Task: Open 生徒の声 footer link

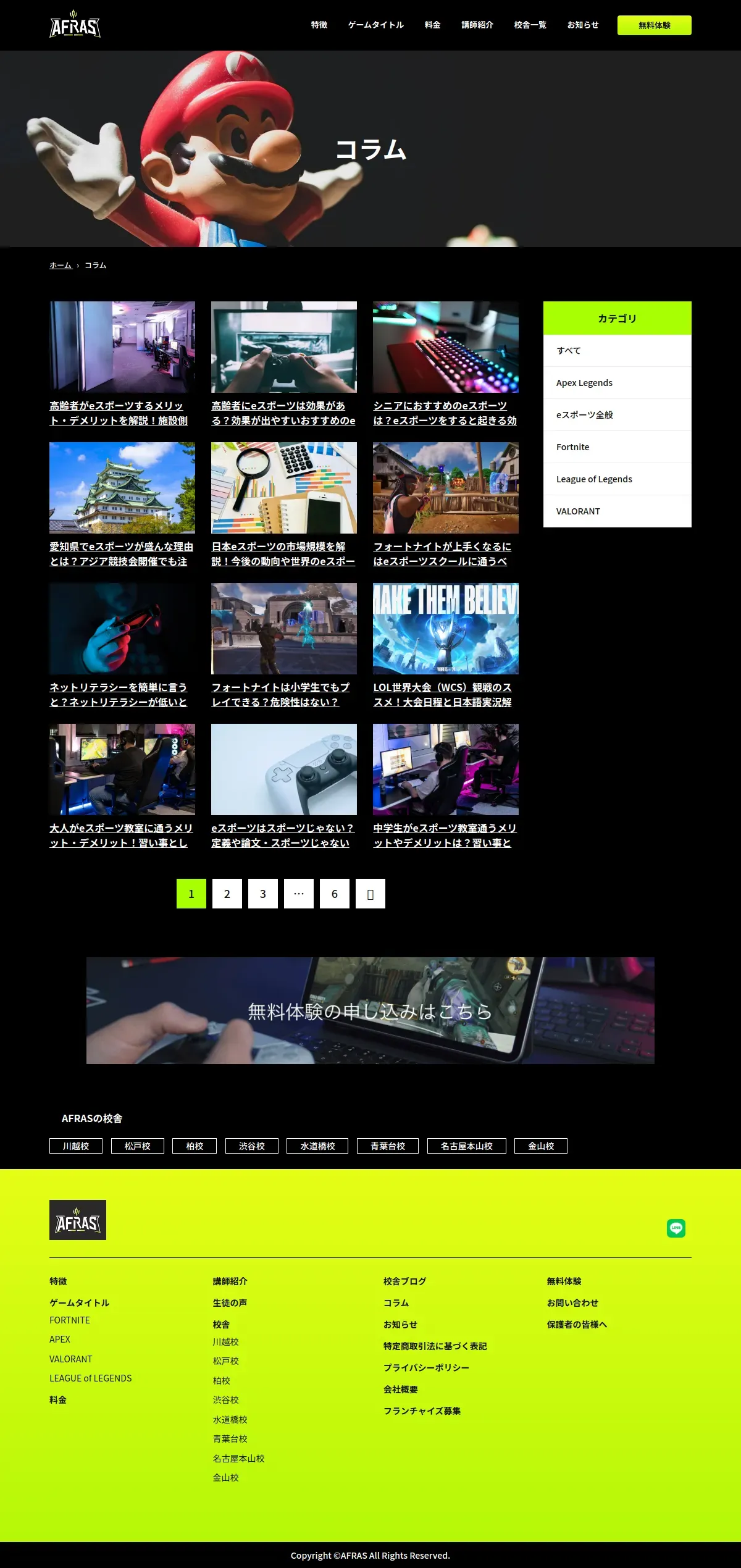Action: [230, 1302]
